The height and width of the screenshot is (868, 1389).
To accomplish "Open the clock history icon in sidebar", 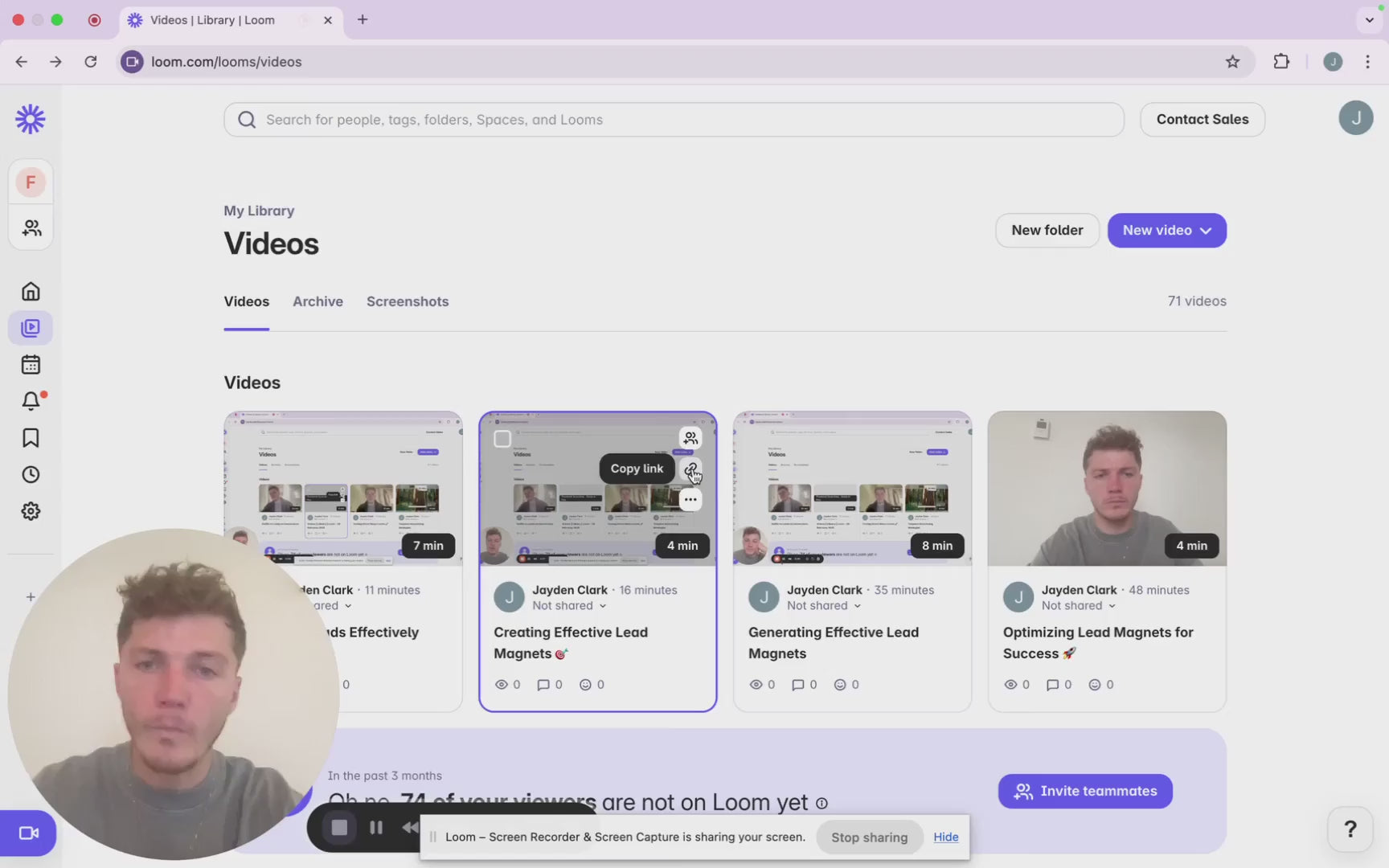I will pyautogui.click(x=31, y=475).
